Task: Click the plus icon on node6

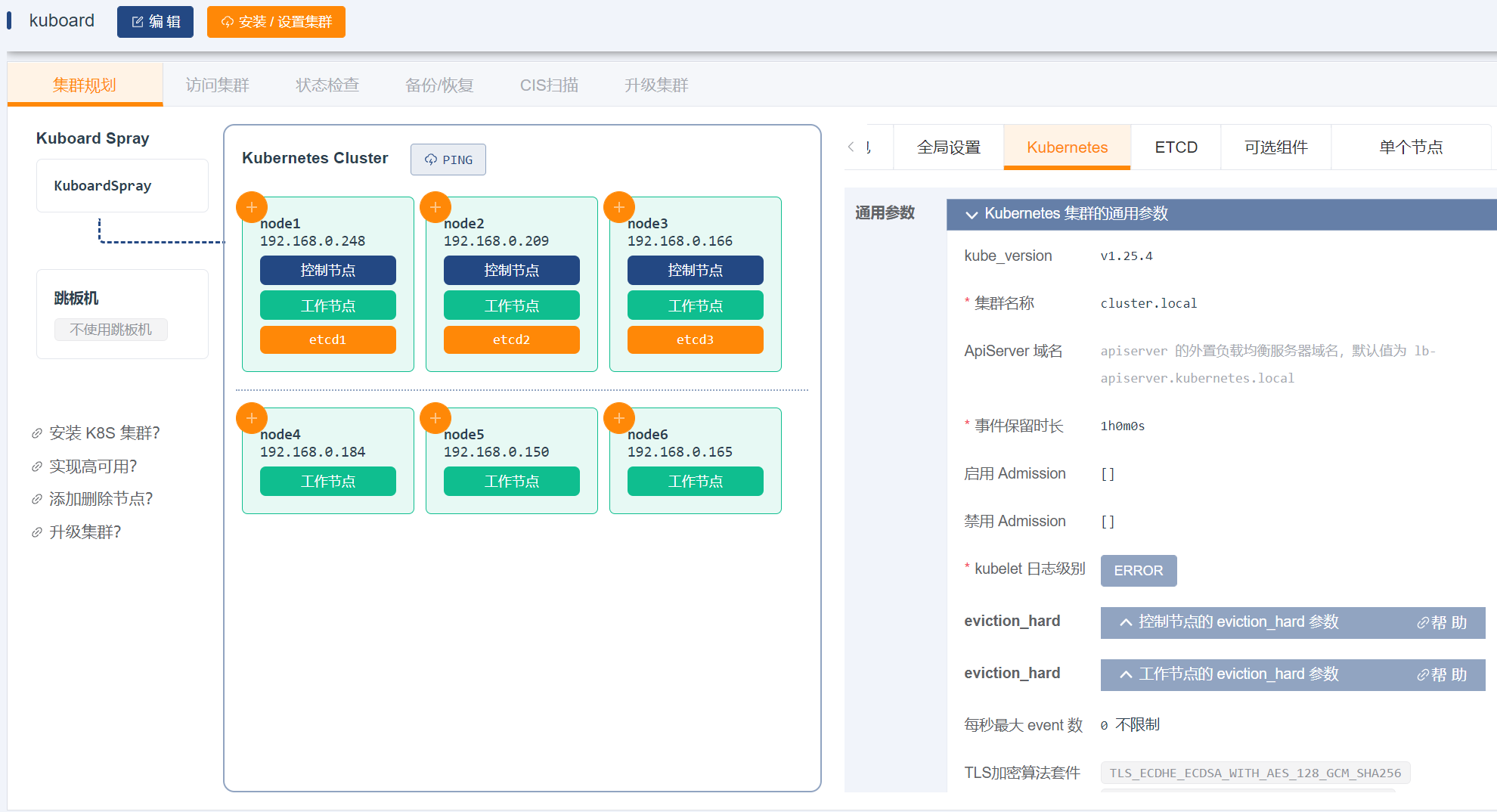Action: [619, 418]
